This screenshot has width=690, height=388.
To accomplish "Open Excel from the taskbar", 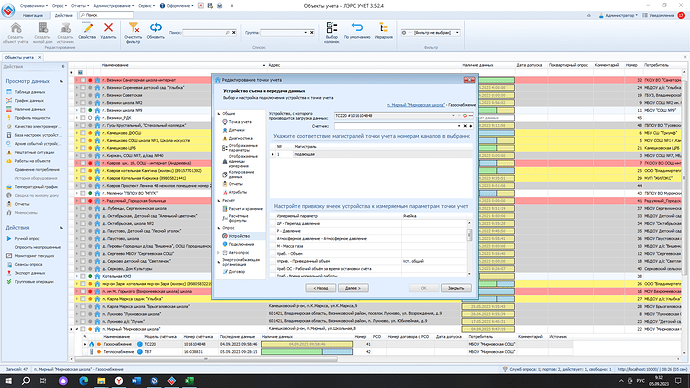I will point(189,381).
